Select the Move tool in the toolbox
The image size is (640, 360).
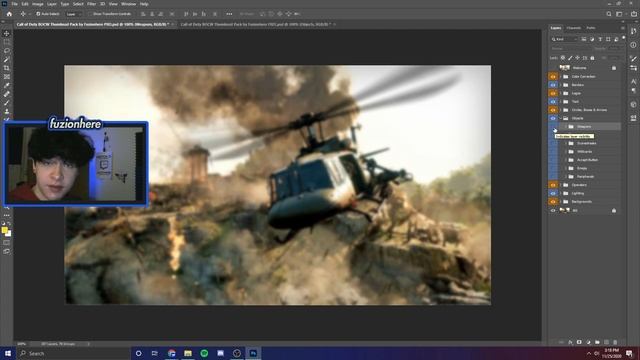tap(7, 33)
